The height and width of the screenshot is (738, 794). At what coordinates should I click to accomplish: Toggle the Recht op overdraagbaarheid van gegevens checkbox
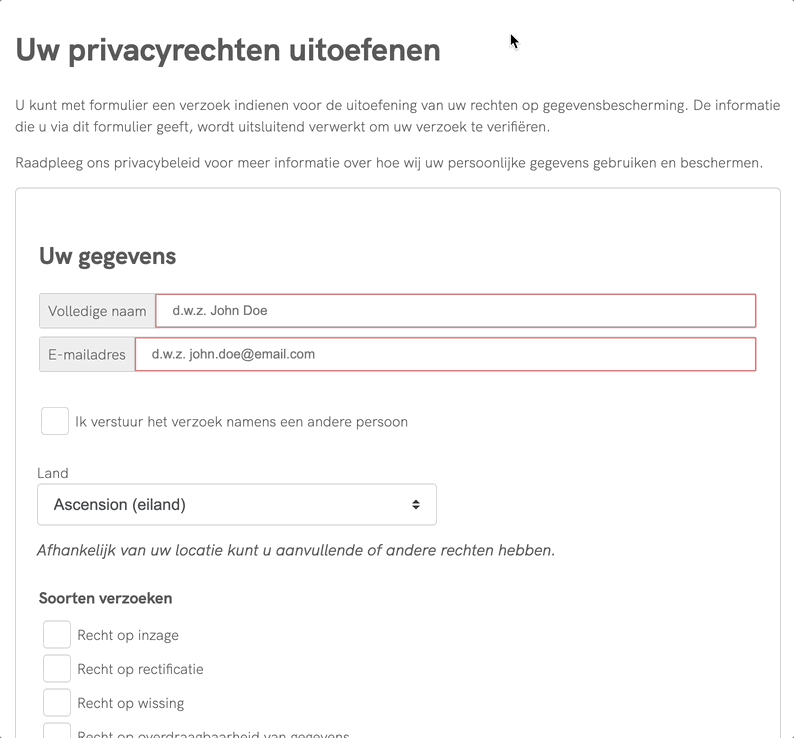click(x=57, y=732)
